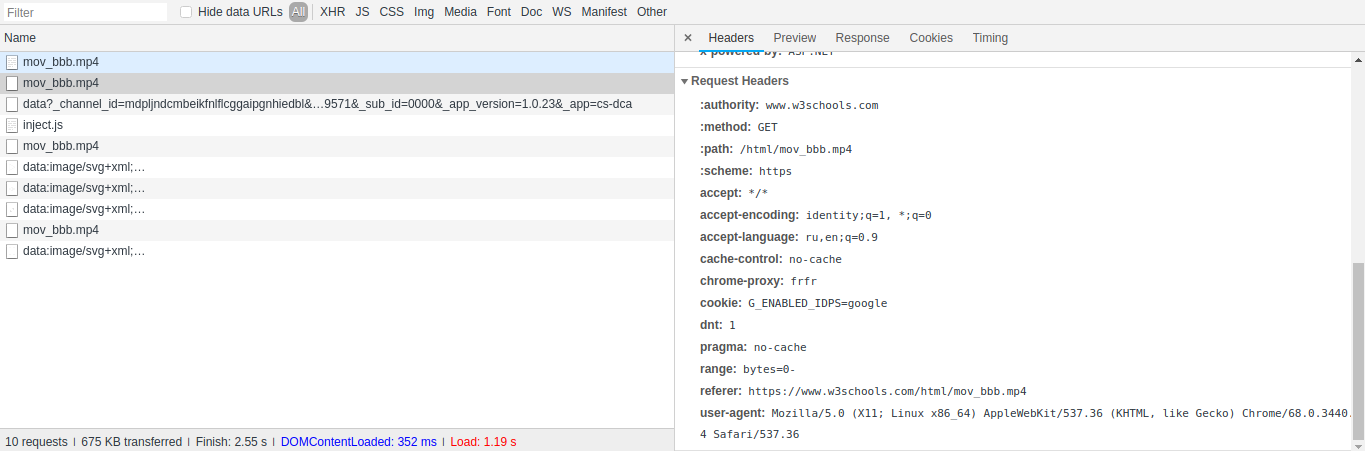Switch to the Preview tab

point(794,38)
